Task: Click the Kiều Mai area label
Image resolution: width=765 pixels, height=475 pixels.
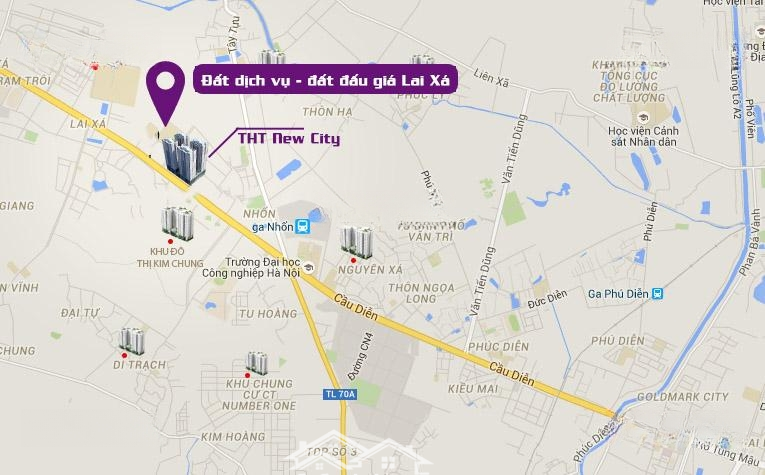Action: point(473,389)
